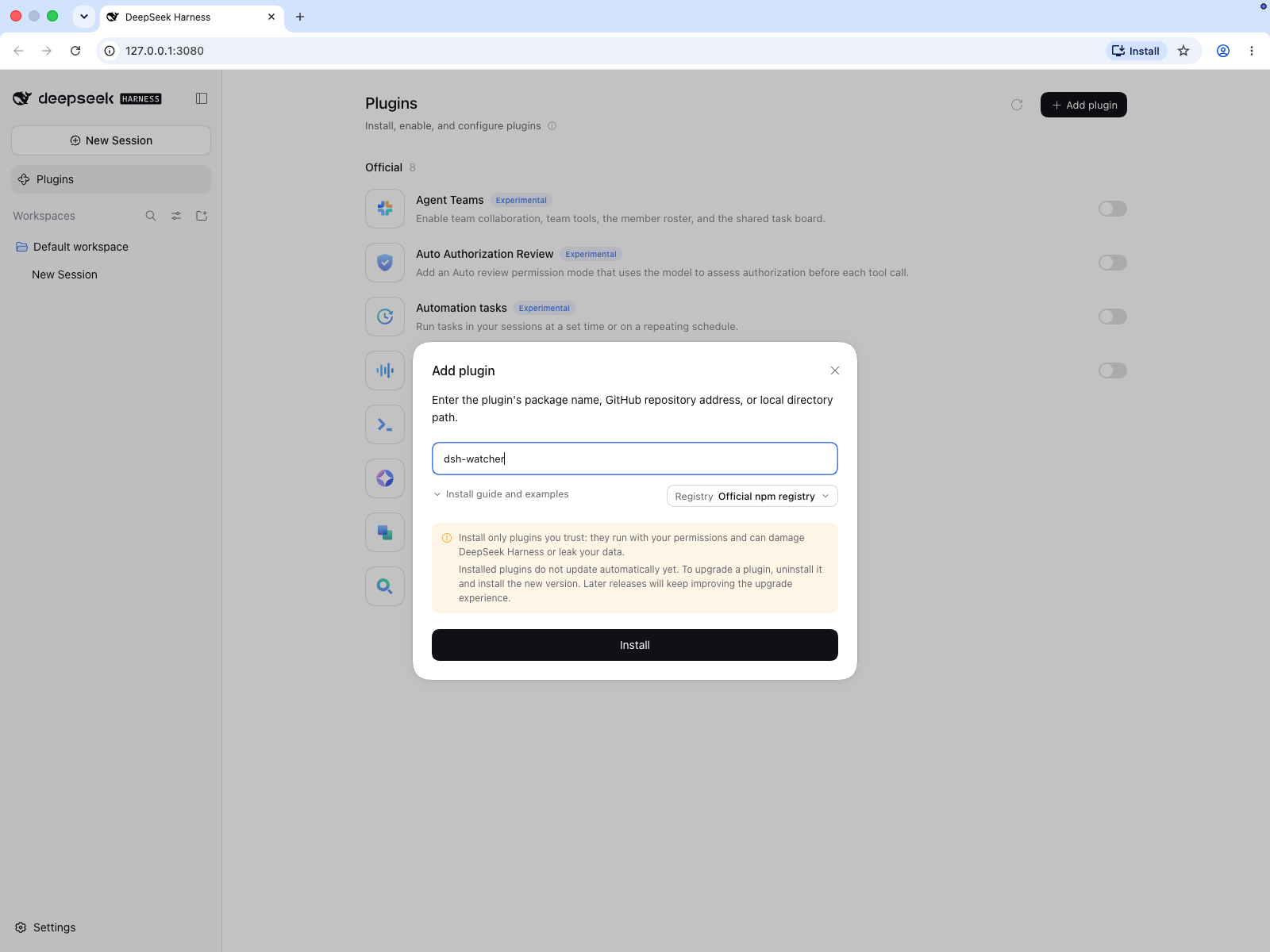1270x952 pixels.
Task: Search workspaces with magnifier icon
Action: [x=151, y=216]
